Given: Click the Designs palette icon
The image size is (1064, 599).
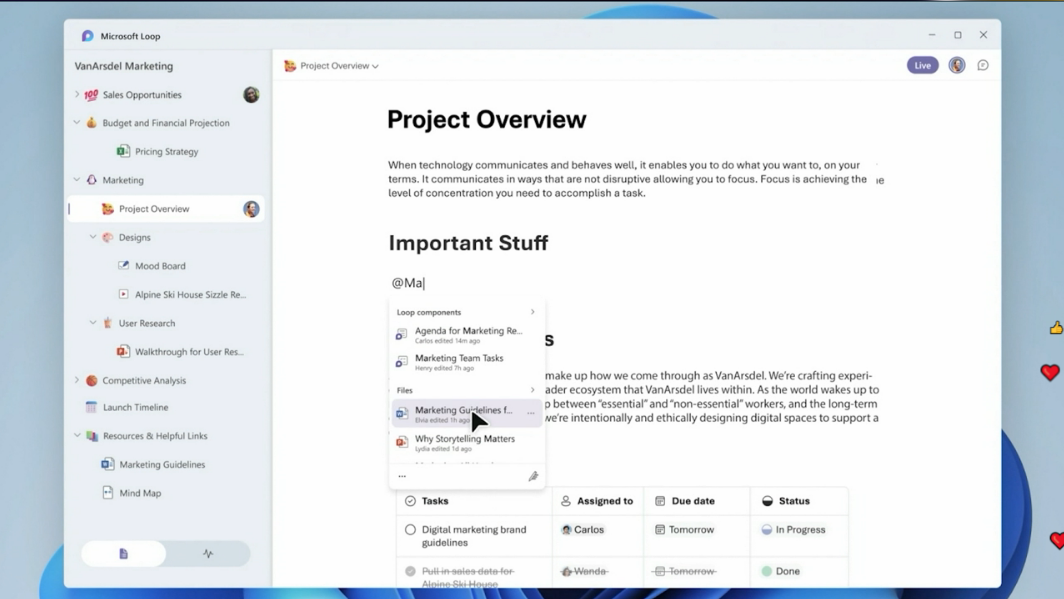Looking at the screenshot, I should point(107,237).
